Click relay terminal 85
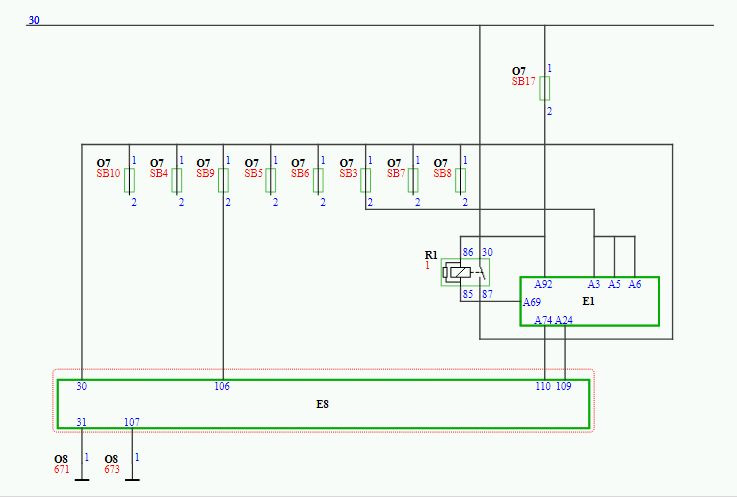737x497 pixels. tap(468, 294)
